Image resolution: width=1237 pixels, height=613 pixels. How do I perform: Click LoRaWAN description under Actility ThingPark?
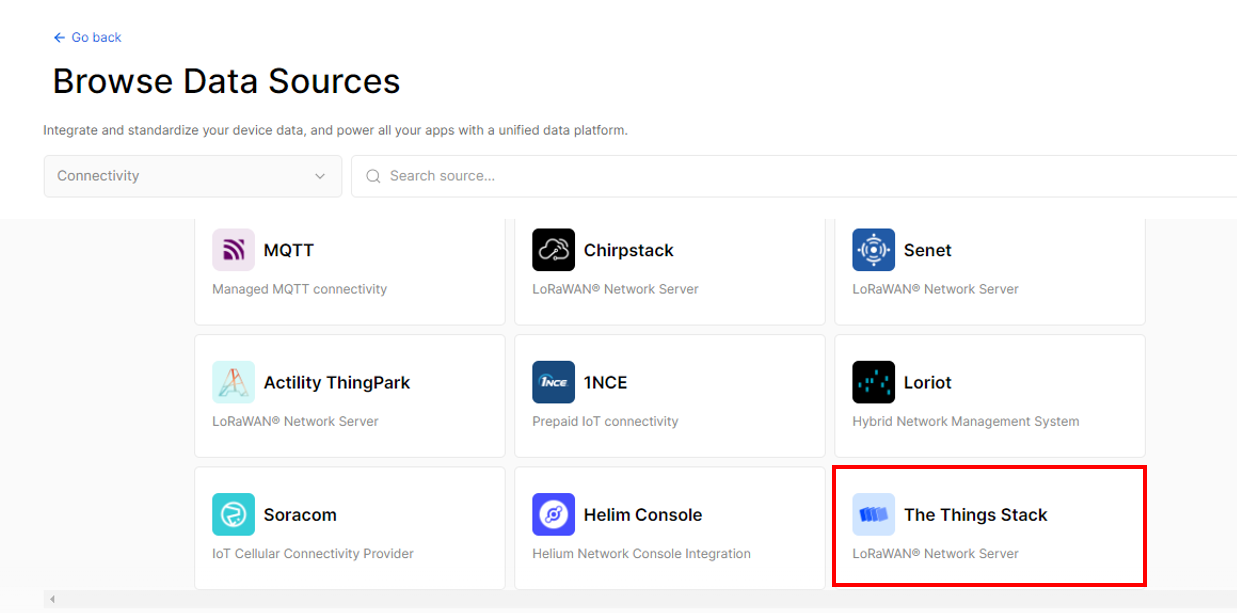point(296,421)
